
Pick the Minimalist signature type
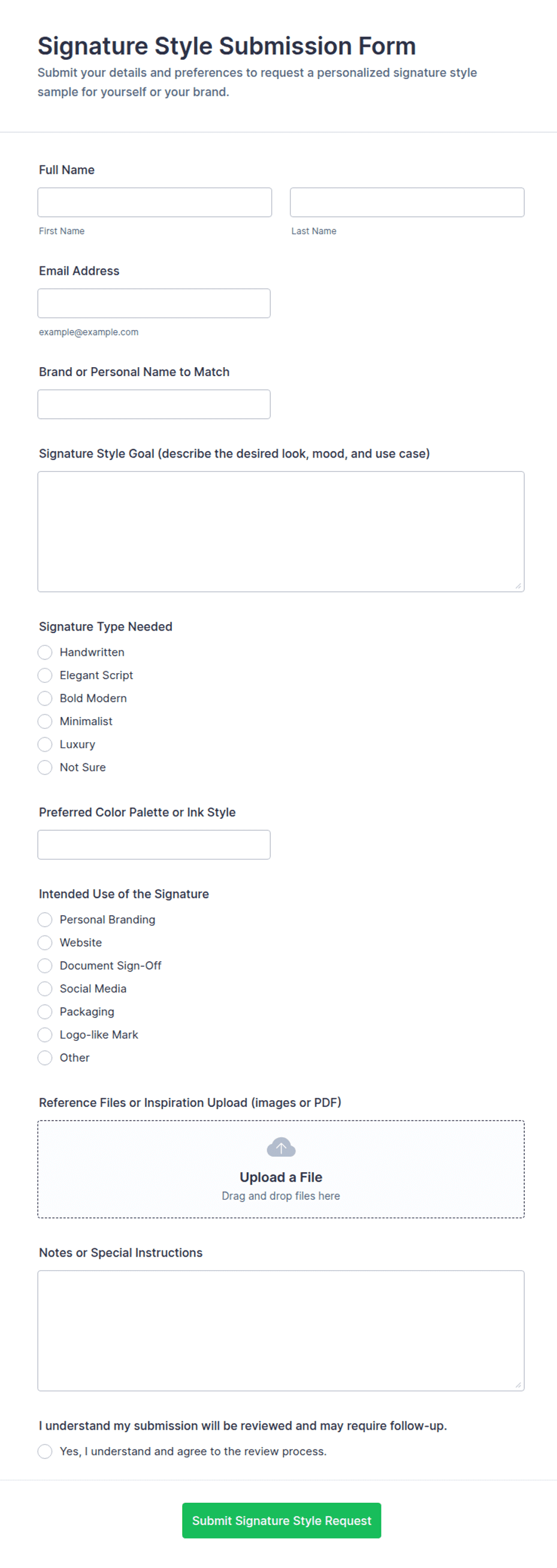45,721
